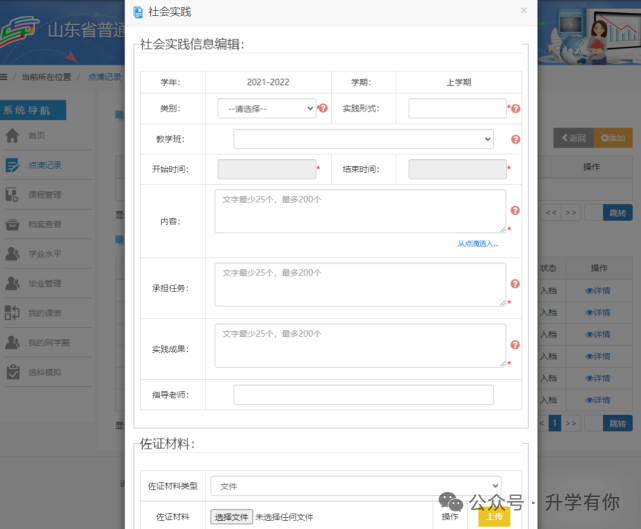Open 毕业管理 in the sidebar menu
Screen dimensions: 641x529
[x=45, y=283]
